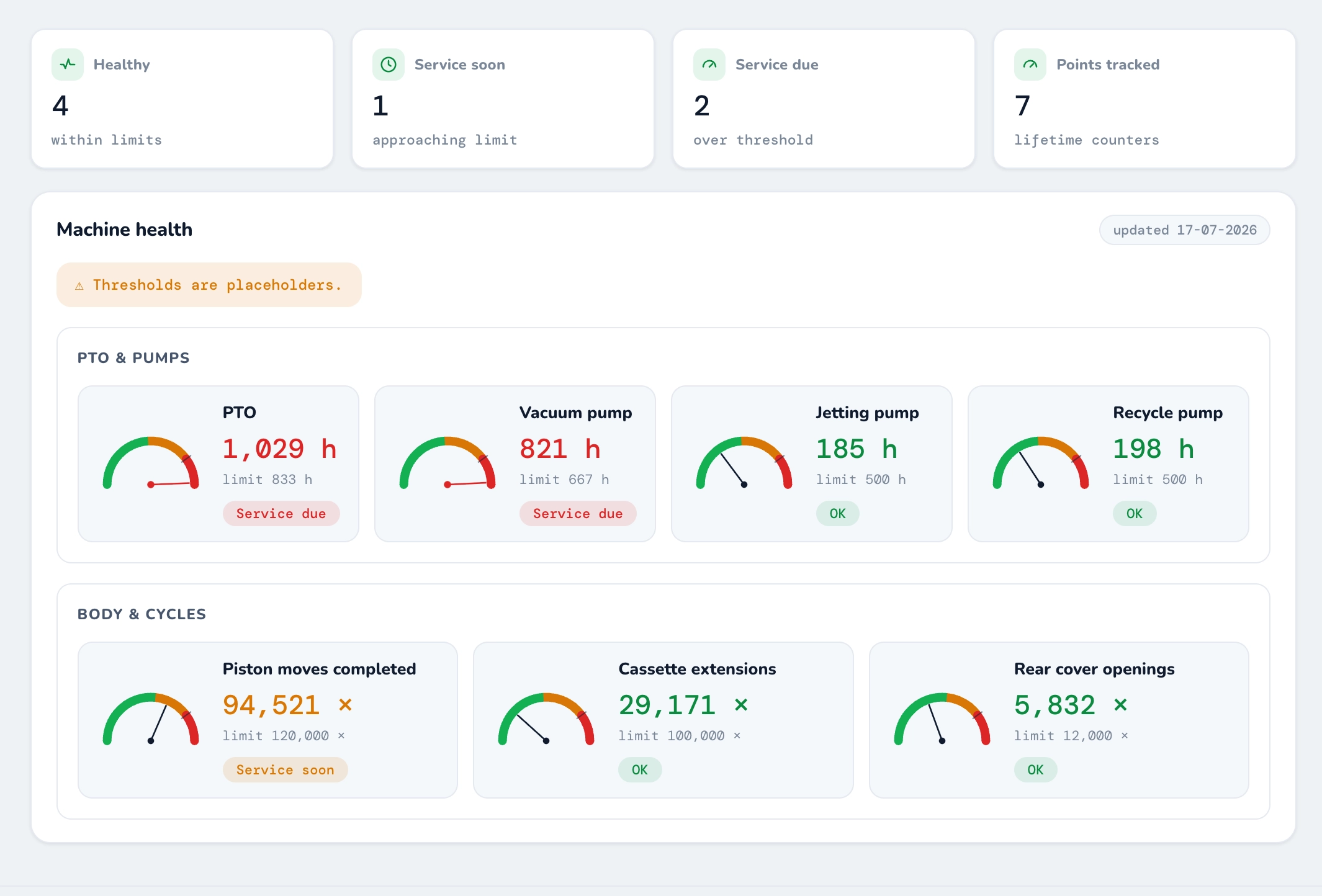Viewport: 1322px width, 896px height.
Task: Click the BODY & CYCLES section header
Action: 142,614
